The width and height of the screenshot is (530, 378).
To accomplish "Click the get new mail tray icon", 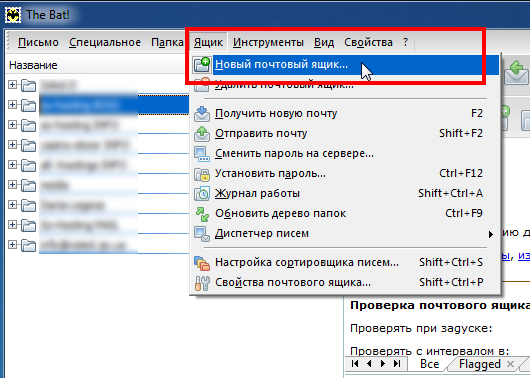I will coord(202,114).
